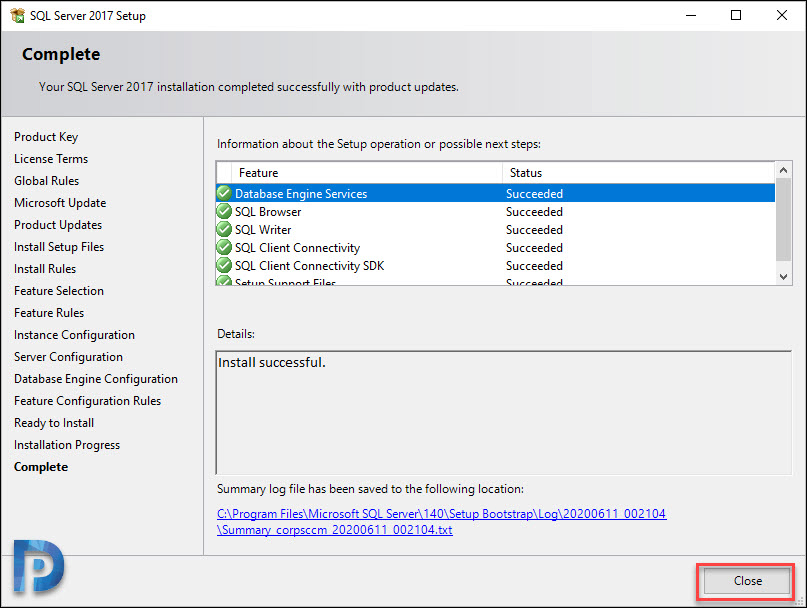This screenshot has width=807, height=608.
Task: Close the window with the title bar X
Action: [782, 15]
